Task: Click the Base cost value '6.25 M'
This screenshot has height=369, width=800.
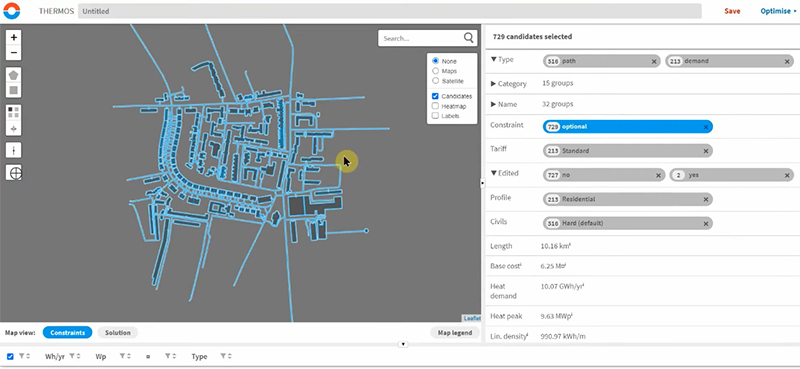Action: tap(553, 266)
